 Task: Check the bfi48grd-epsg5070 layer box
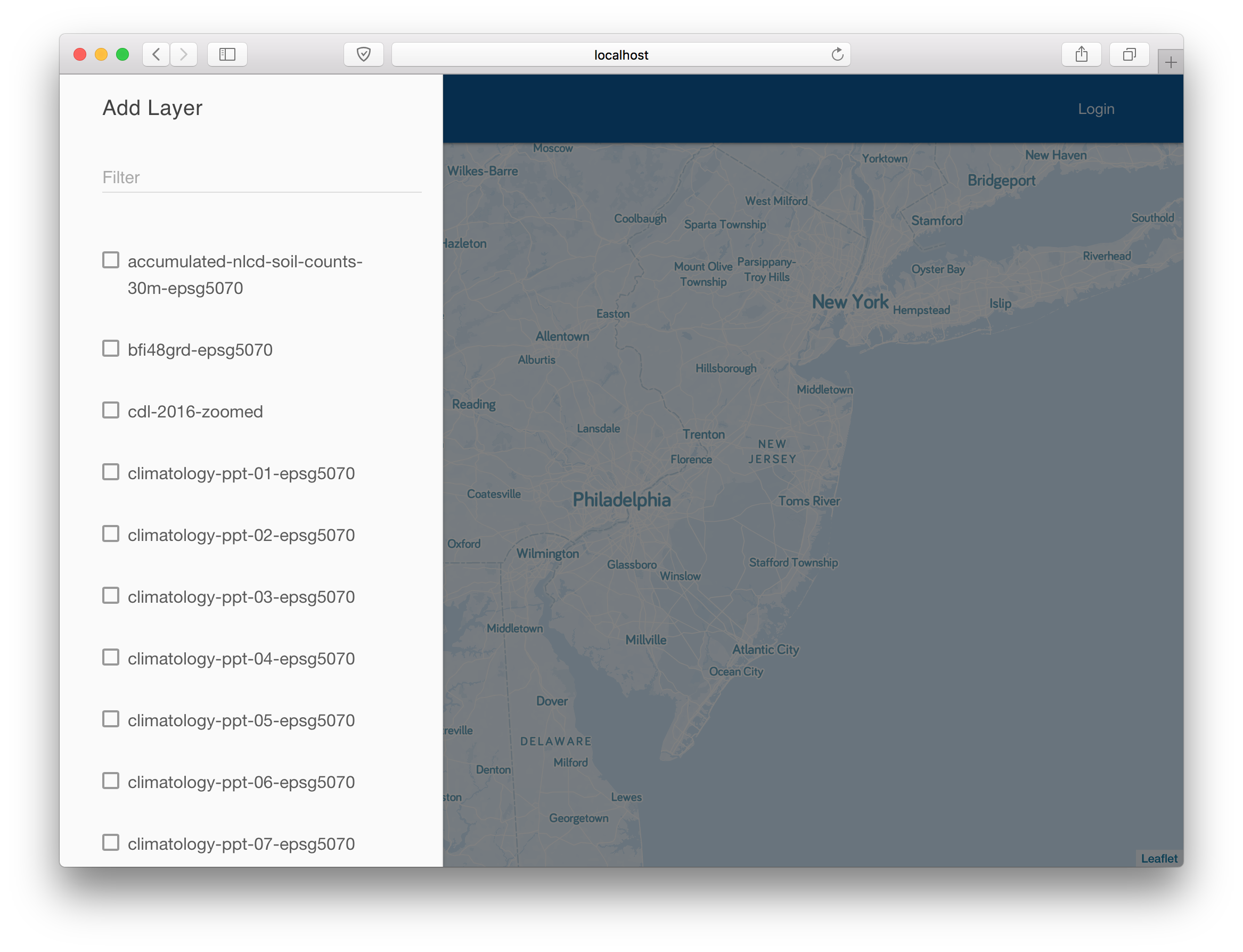coord(111,349)
